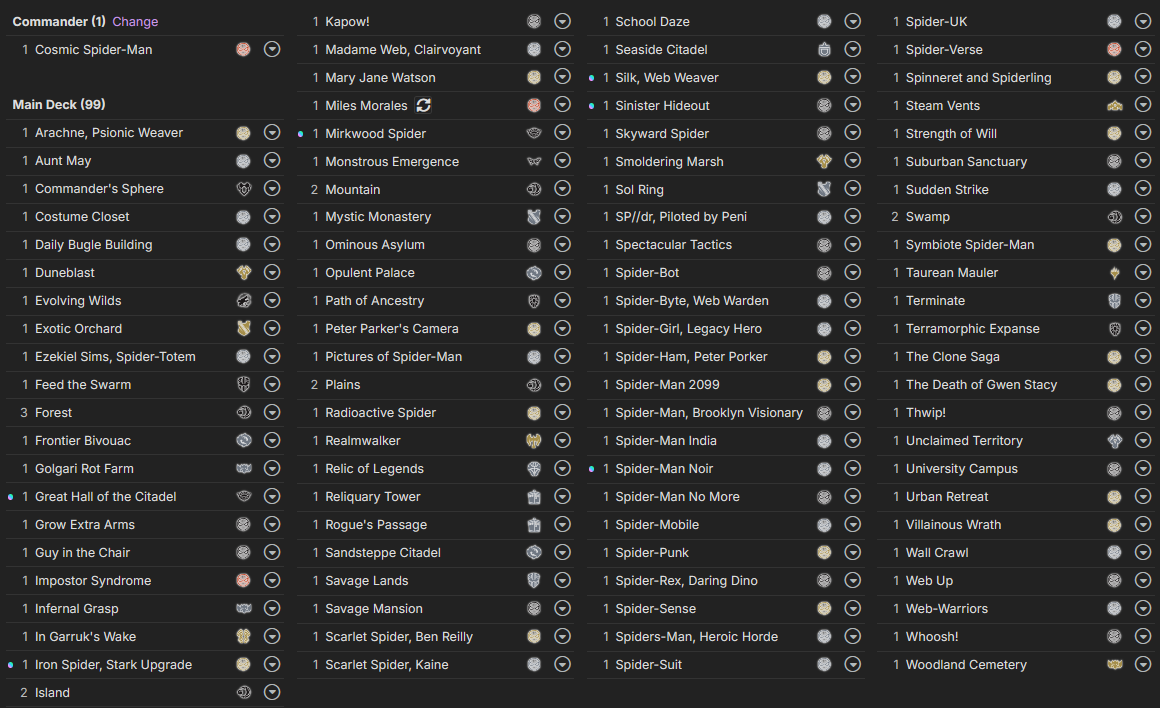
Task: Open the dropdown for Rogue's Passage
Action: click(x=563, y=524)
